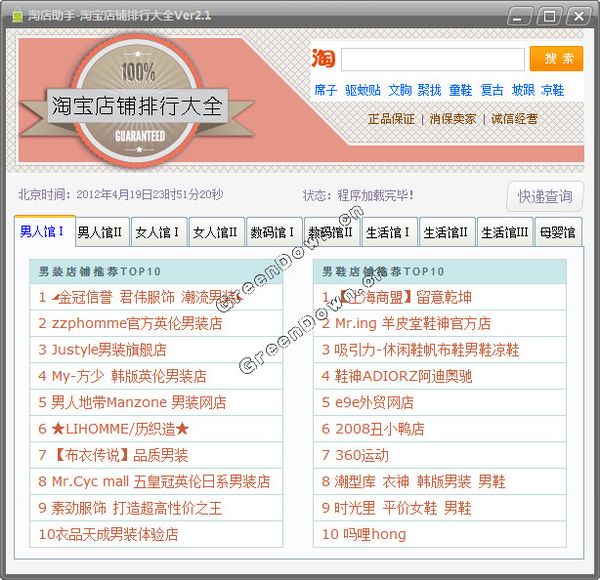
Task: Close the 淘店助手 window
Action: click(x=579, y=16)
